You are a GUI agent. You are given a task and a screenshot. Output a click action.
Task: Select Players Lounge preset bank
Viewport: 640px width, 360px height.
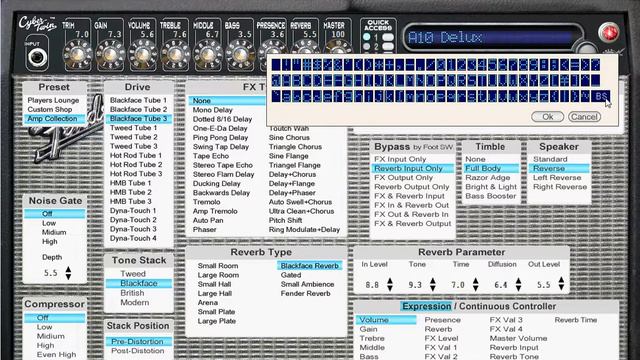(53, 100)
